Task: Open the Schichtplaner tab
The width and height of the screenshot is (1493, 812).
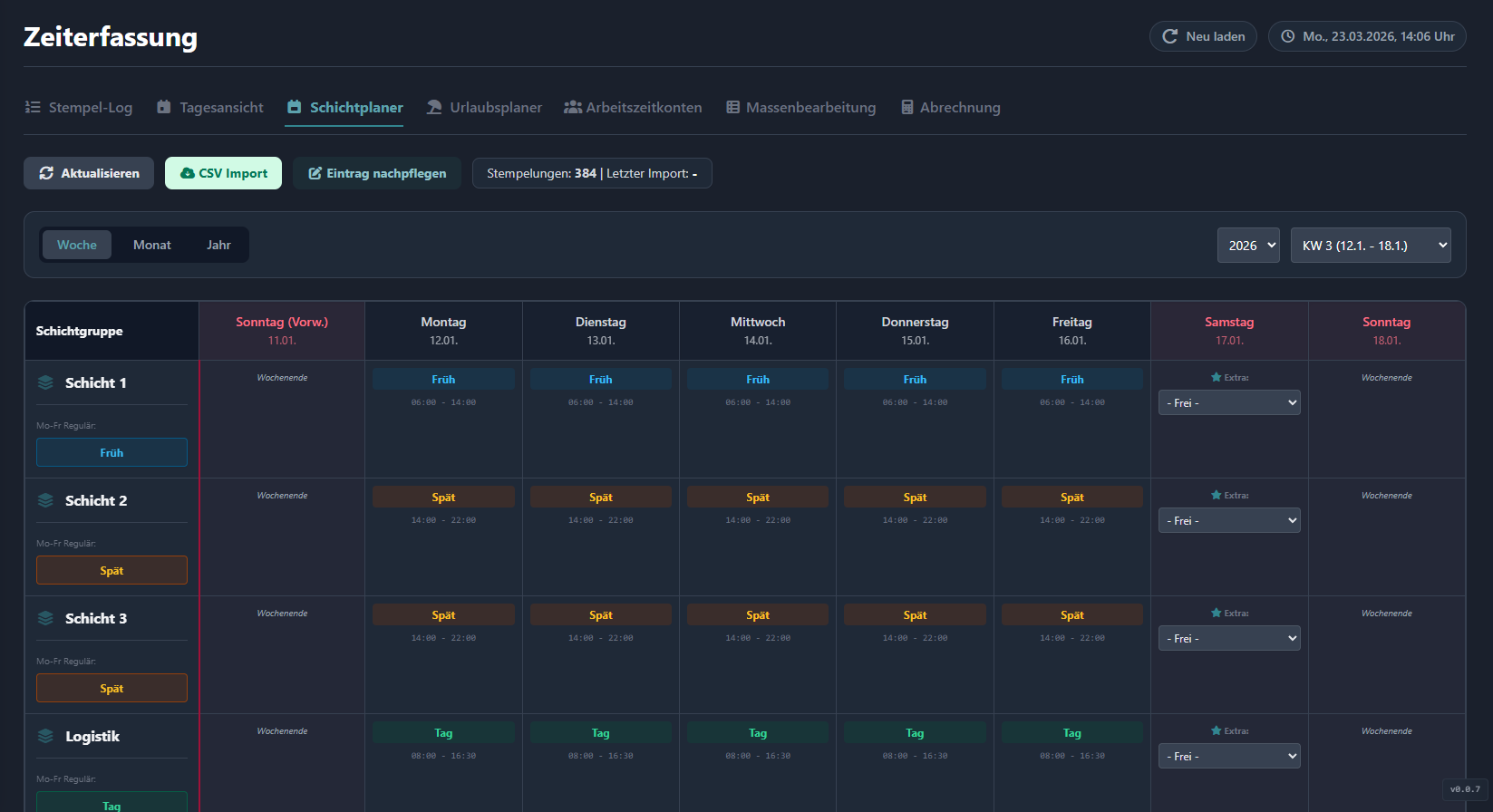Action: coord(344,107)
